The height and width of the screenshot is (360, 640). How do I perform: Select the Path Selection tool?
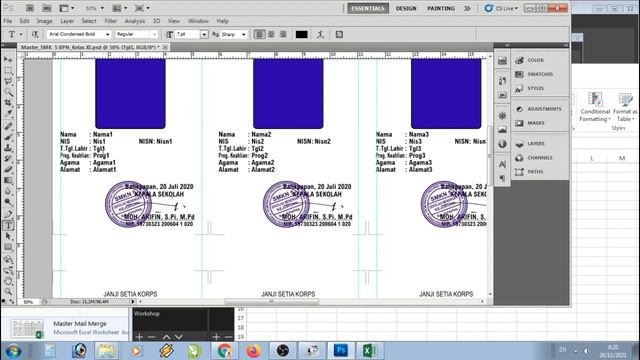pos(8,236)
